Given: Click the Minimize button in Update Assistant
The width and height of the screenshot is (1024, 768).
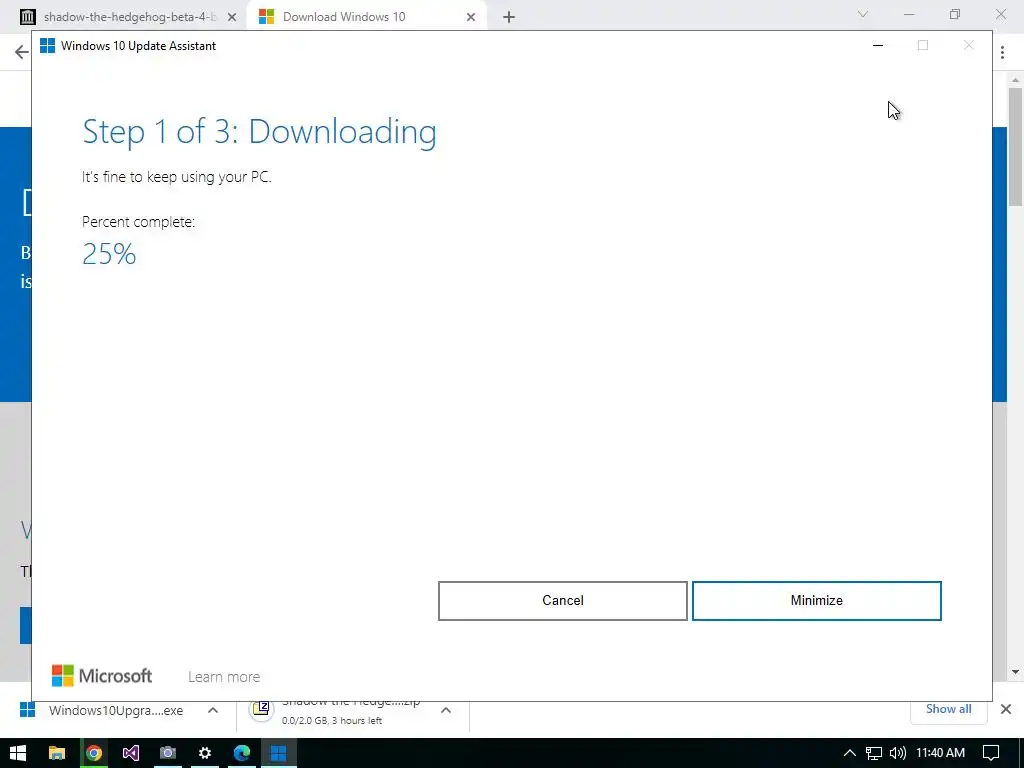Looking at the screenshot, I should pyautogui.click(x=816, y=600).
